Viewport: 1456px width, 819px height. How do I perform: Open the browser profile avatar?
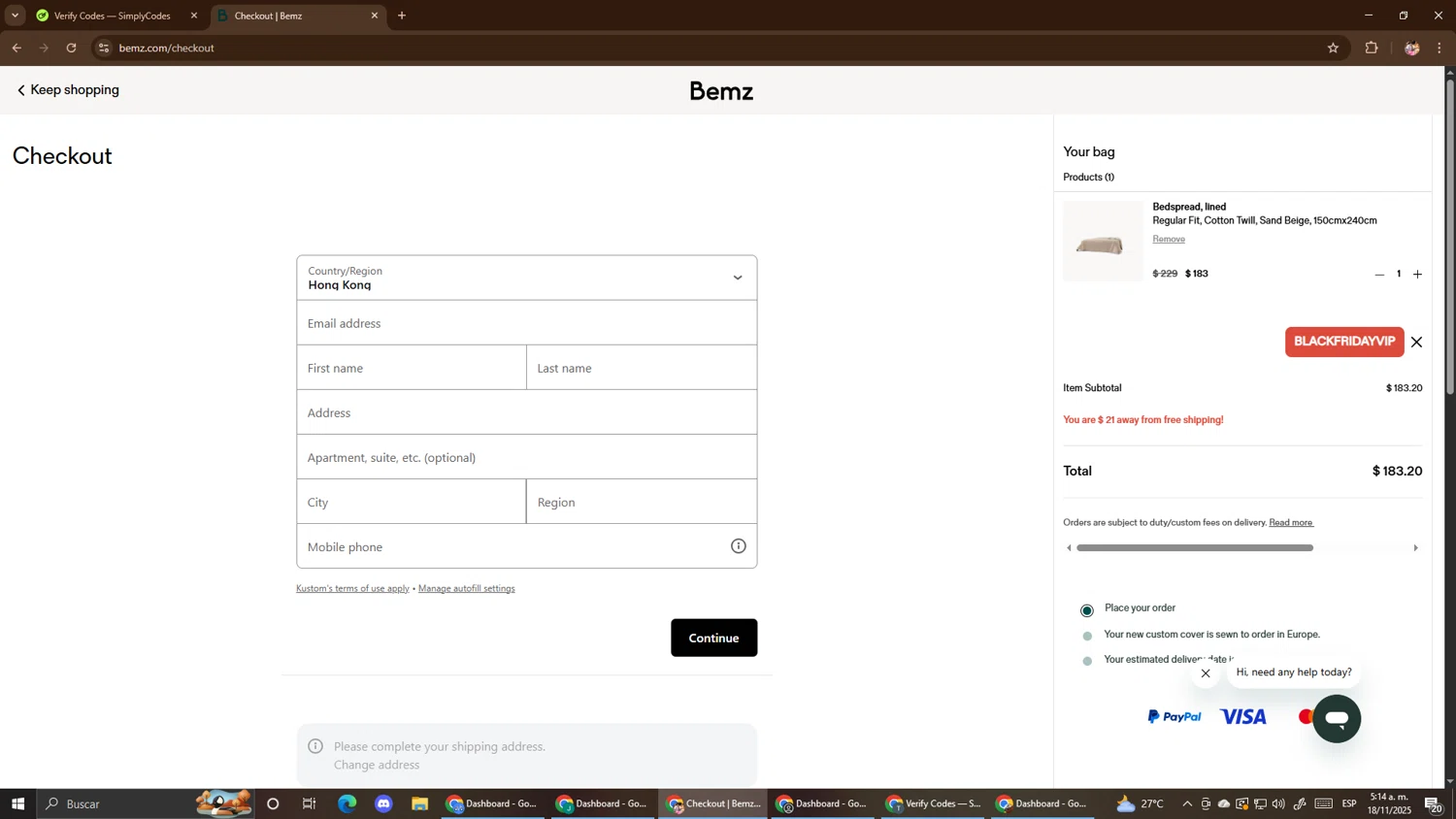1411,48
